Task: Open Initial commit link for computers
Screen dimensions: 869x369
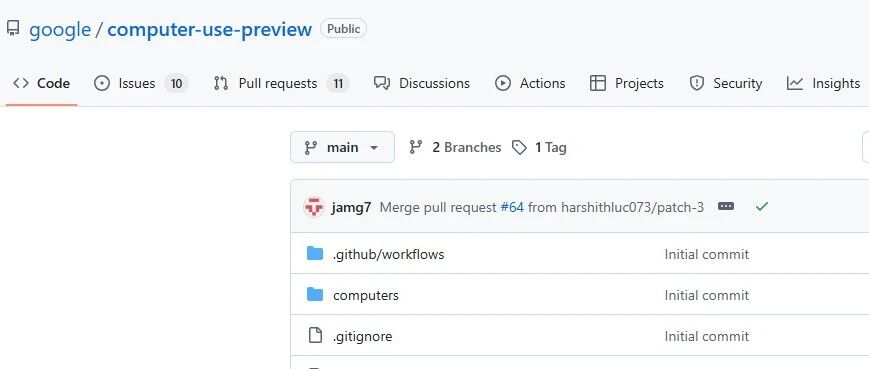Action: [707, 295]
